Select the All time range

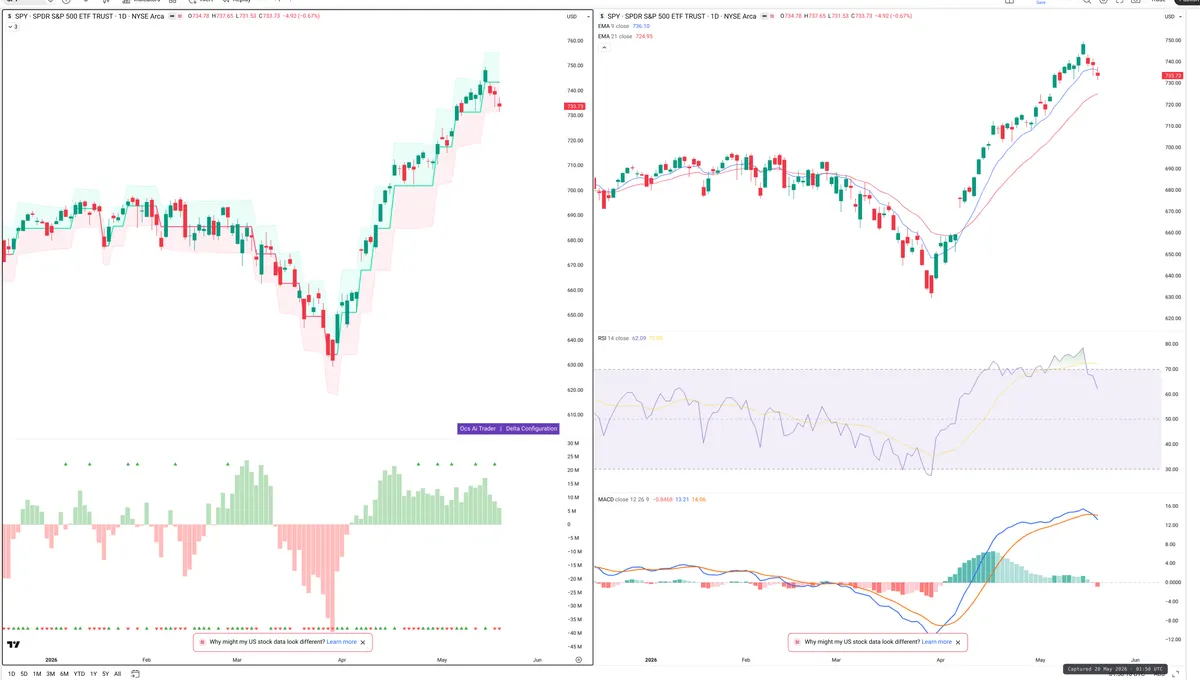(x=117, y=674)
